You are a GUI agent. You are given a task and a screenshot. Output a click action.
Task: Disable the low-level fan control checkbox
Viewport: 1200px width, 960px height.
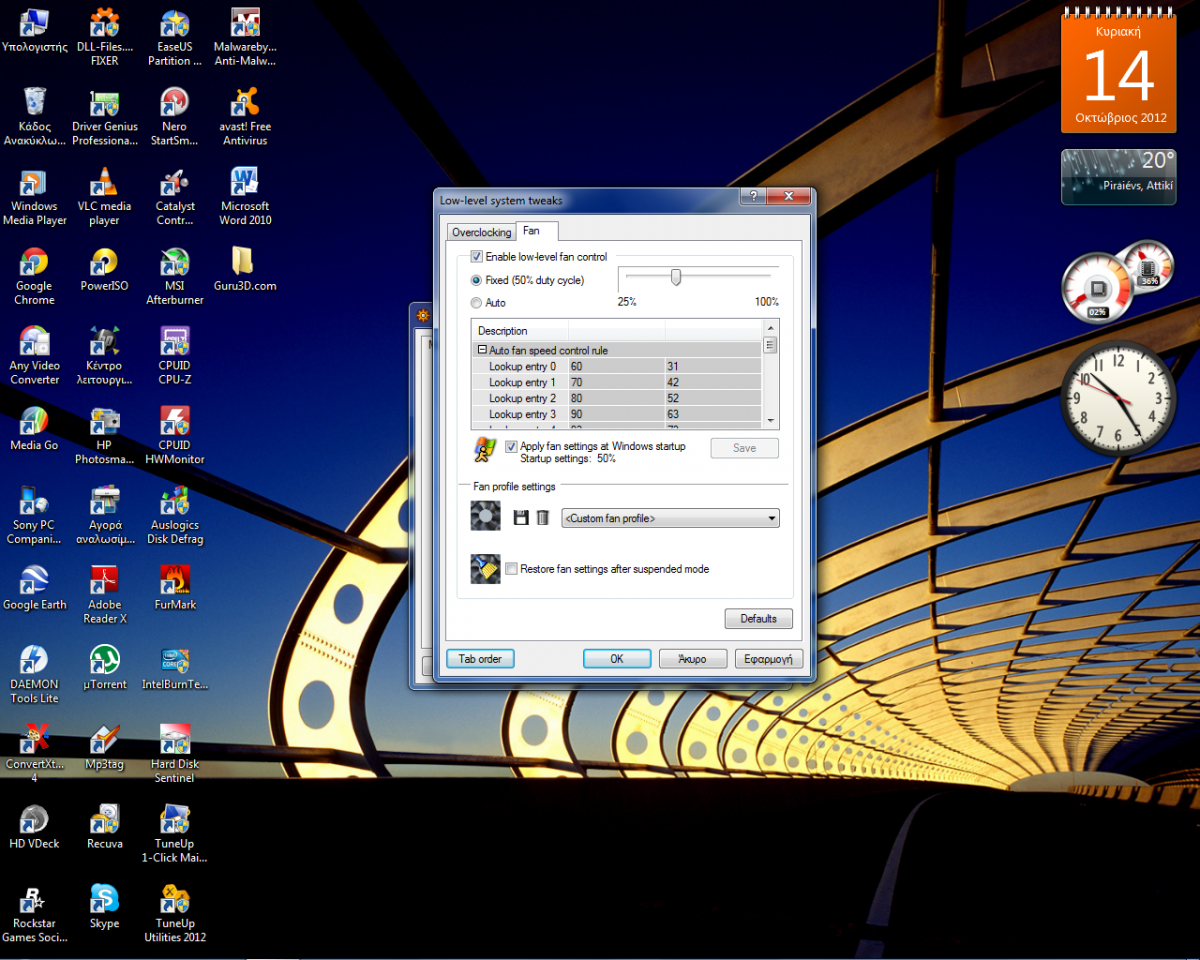[x=477, y=257]
